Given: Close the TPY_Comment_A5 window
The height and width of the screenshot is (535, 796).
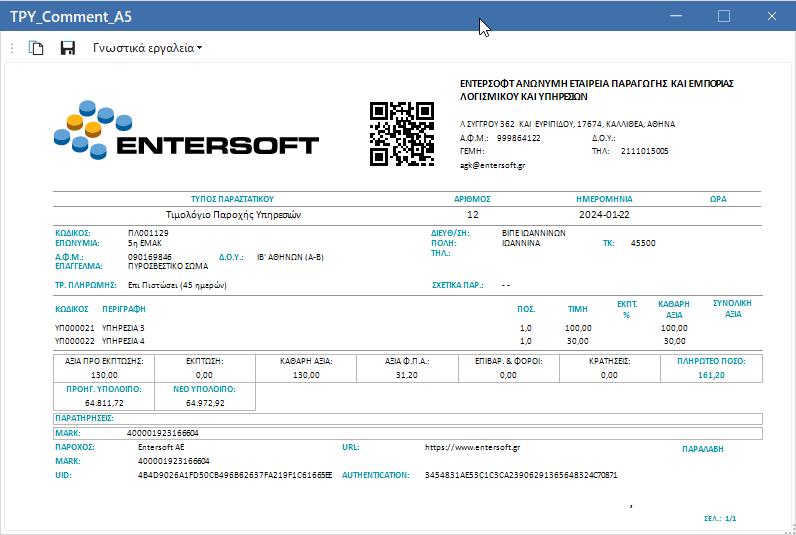Looking at the screenshot, I should (x=772, y=16).
